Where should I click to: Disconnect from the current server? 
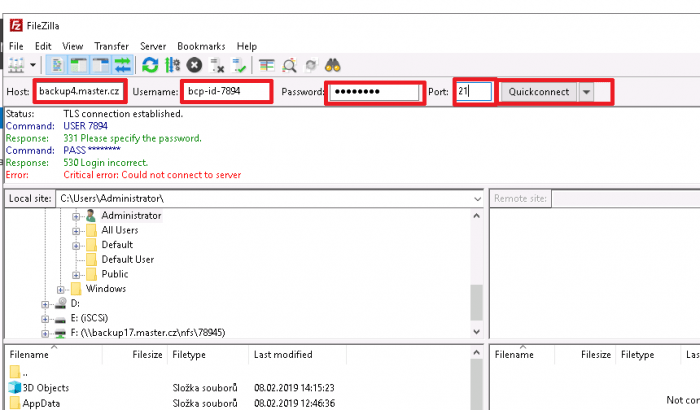217,66
